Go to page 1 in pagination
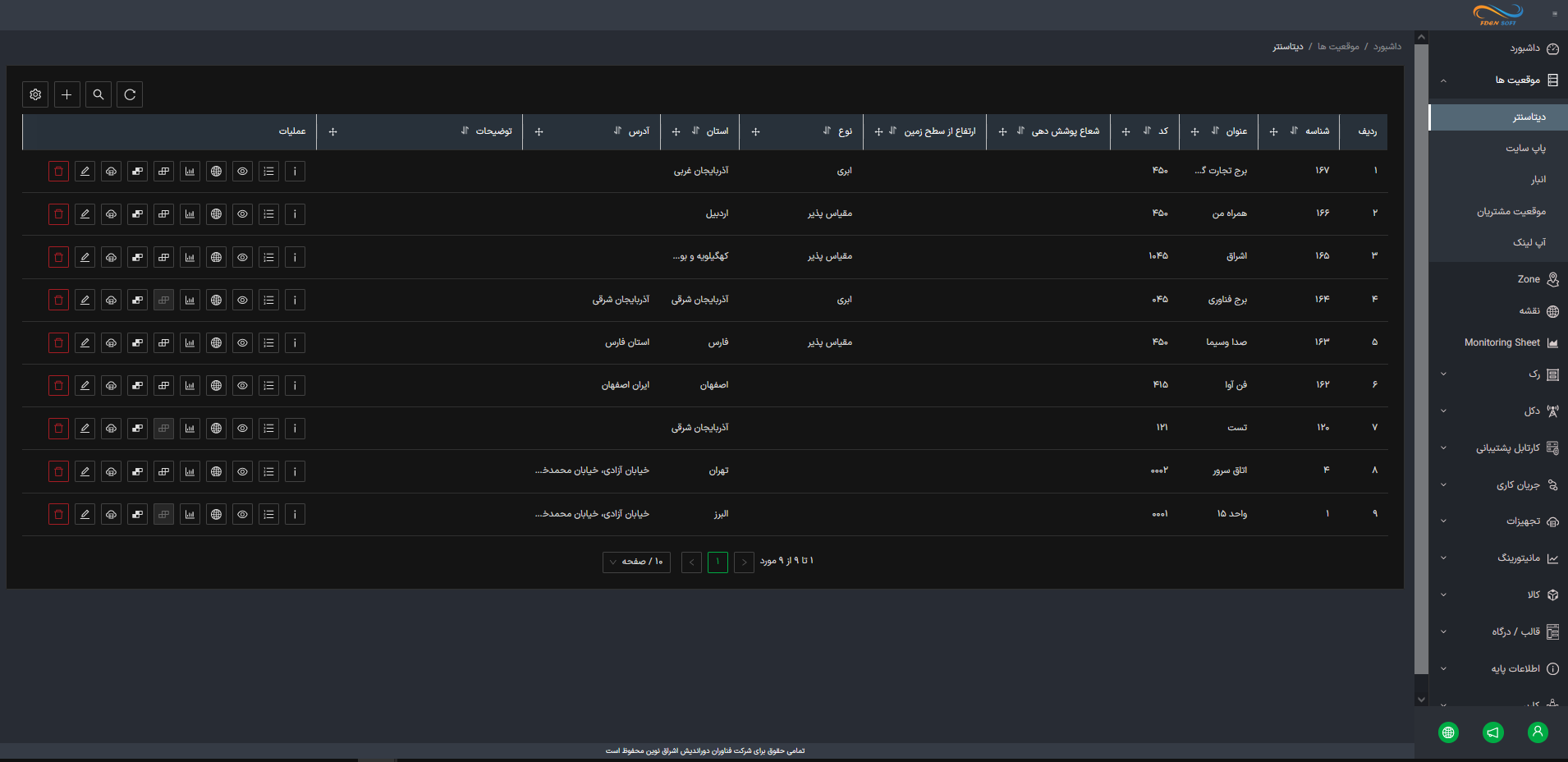 point(718,562)
